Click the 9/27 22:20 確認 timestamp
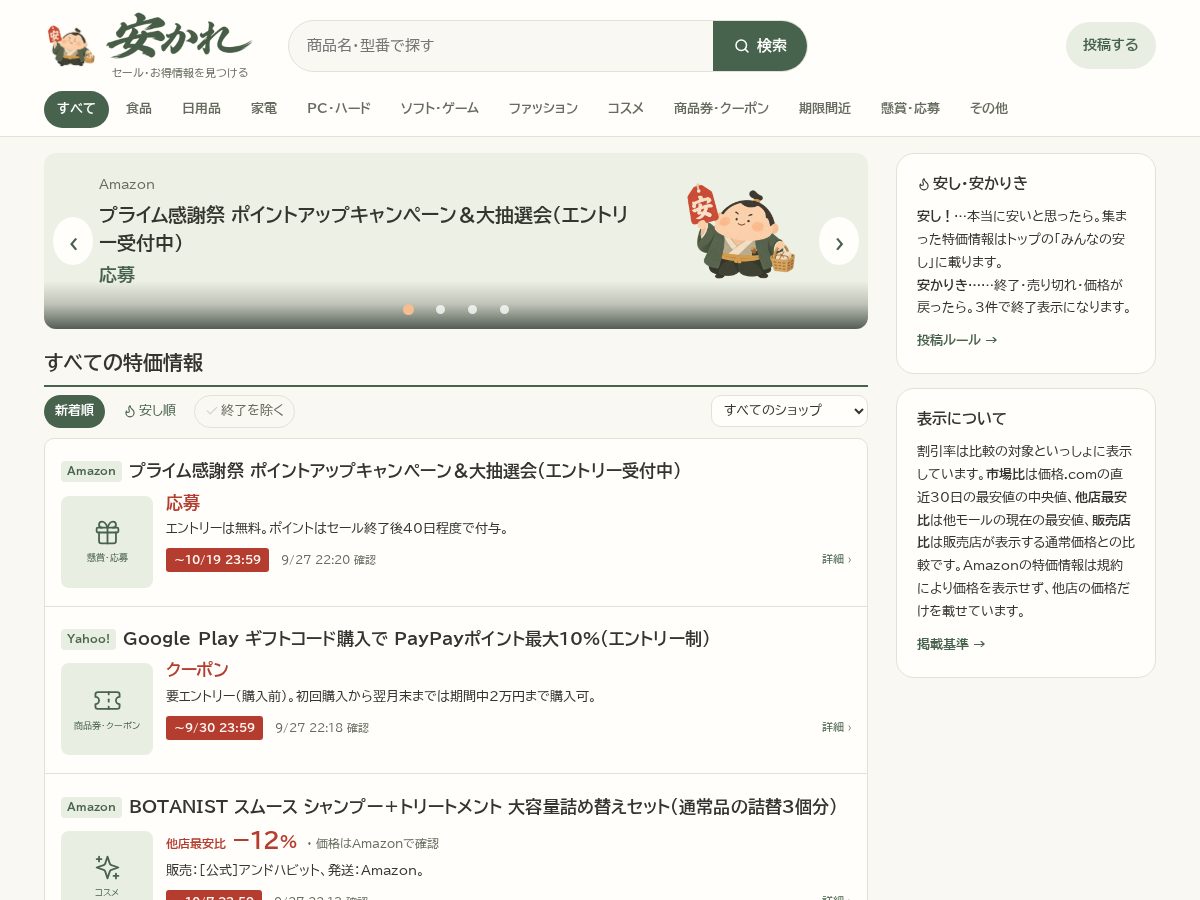Screen dimensions: 1200x900 [x=328, y=560]
